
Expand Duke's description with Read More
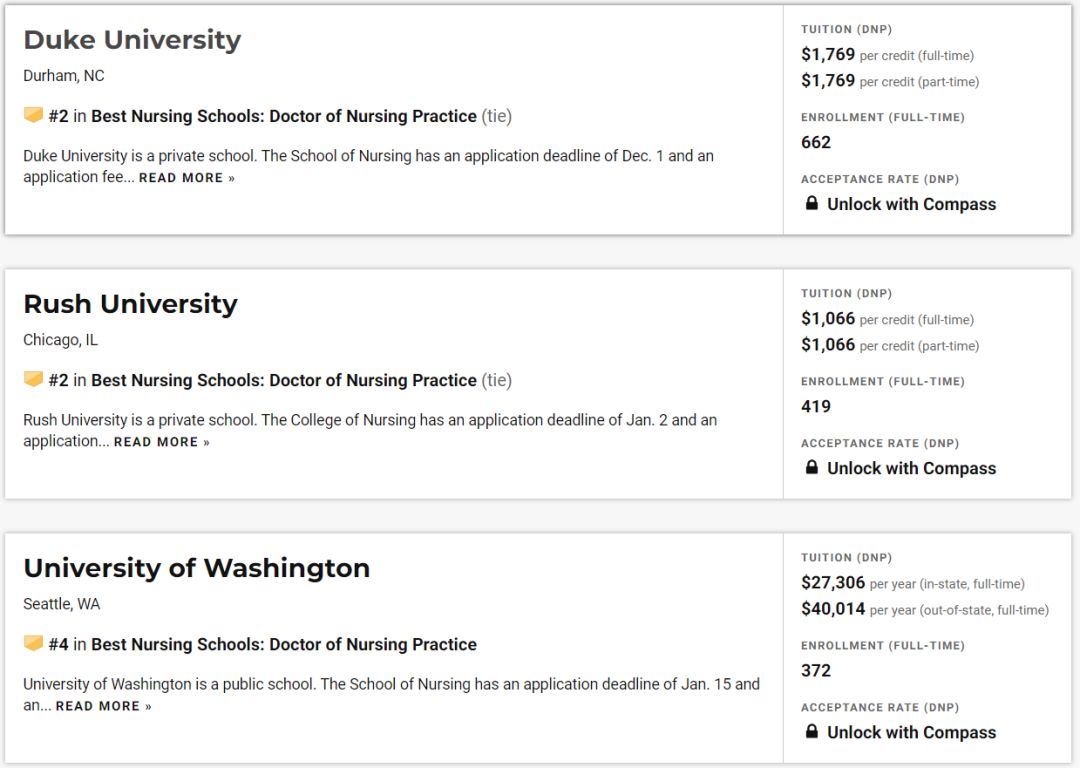tap(186, 178)
